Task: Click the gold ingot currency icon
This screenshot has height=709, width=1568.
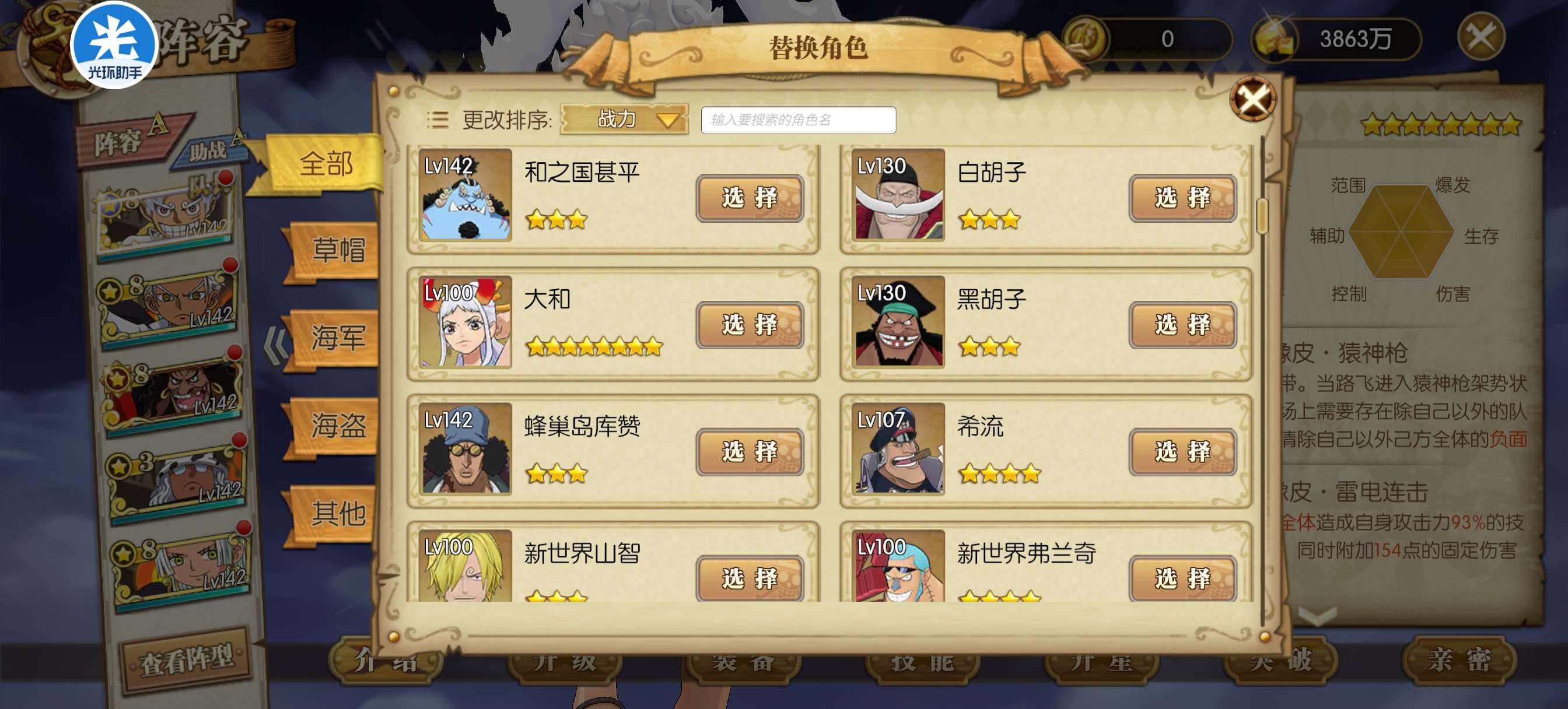Action: point(1274,38)
